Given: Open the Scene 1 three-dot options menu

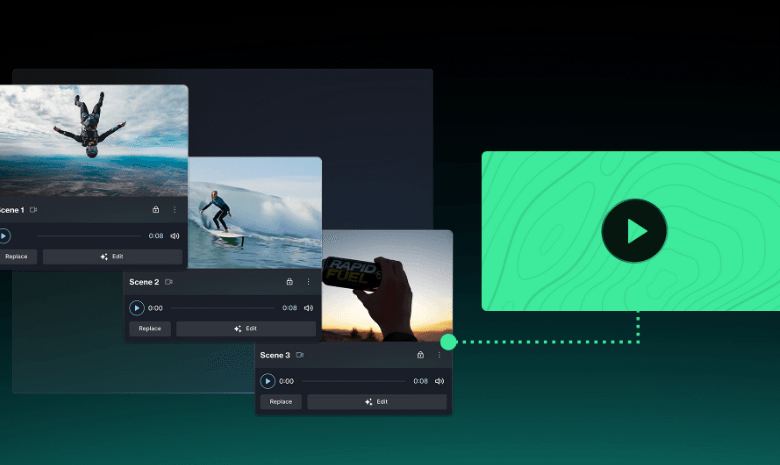Looking at the screenshot, I should click(175, 210).
